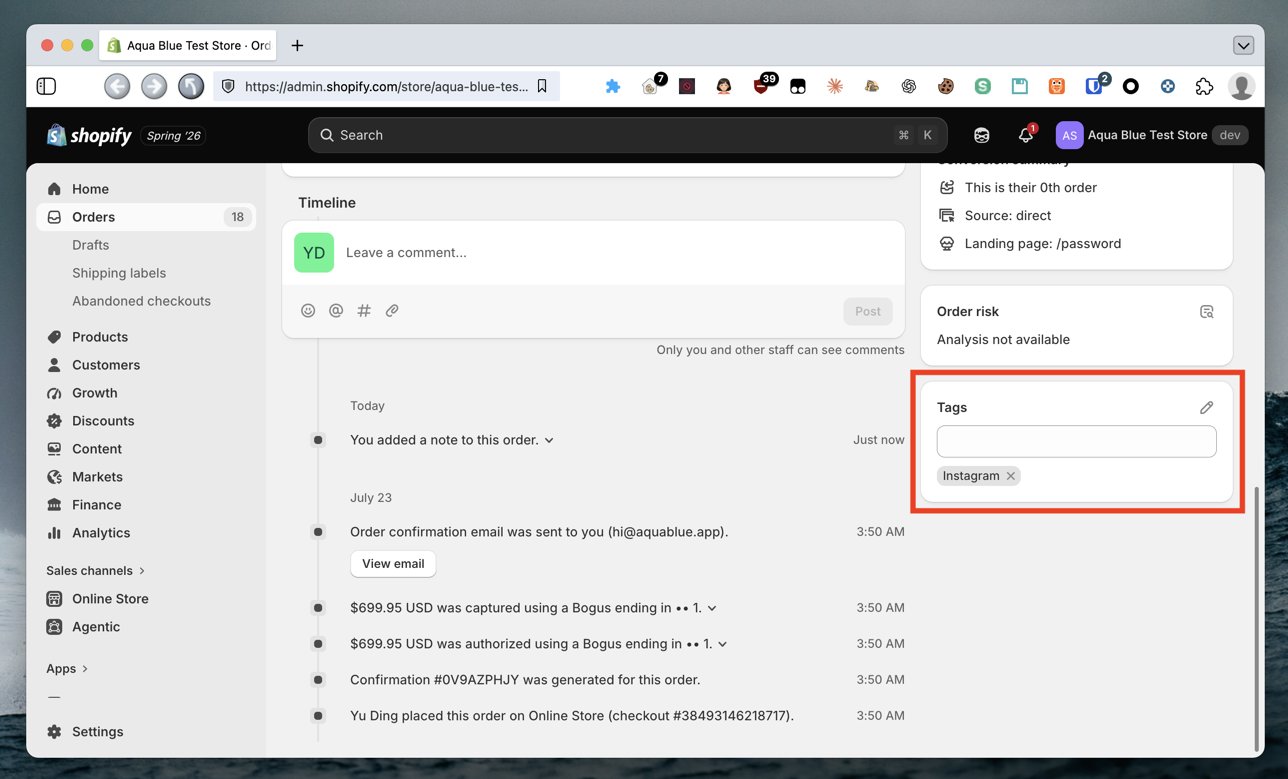Open a new browser tab
Screen dimensions: 1288x779
click(297, 46)
